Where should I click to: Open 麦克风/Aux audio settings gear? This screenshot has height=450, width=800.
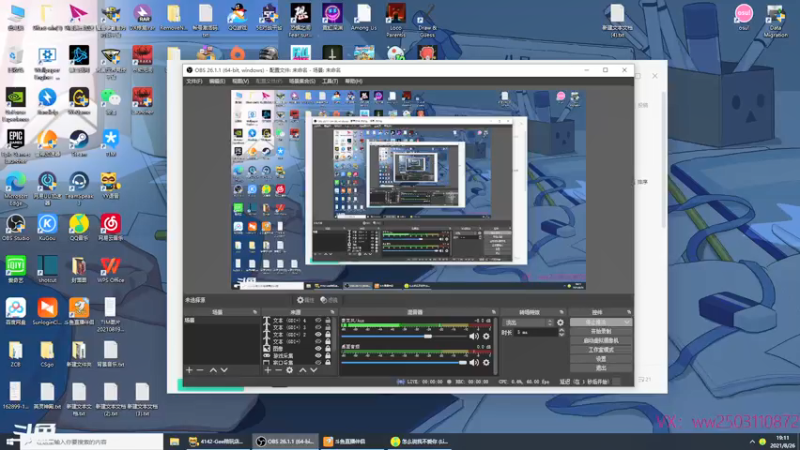[x=486, y=336]
